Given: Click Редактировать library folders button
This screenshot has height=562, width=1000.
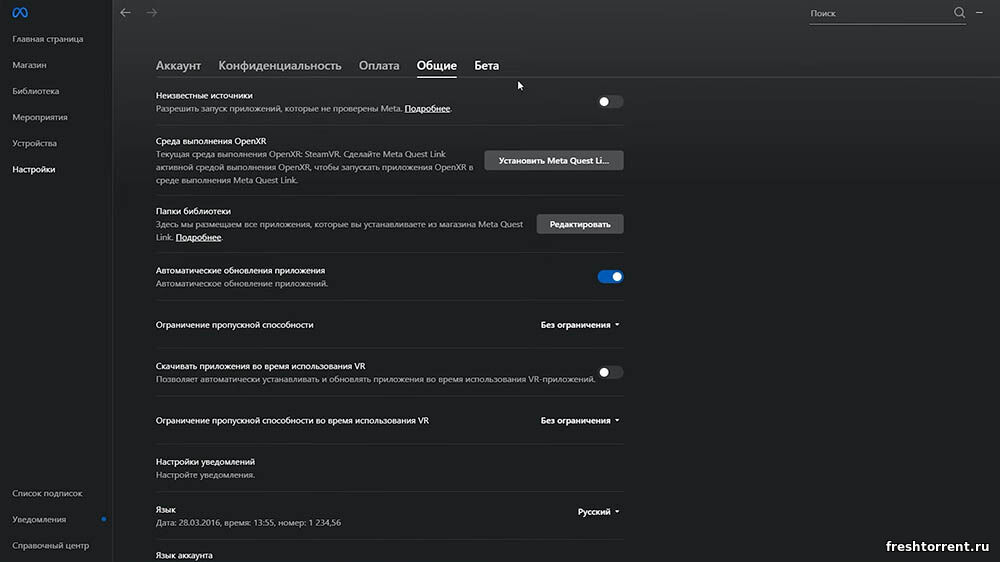Looking at the screenshot, I should click(580, 225).
